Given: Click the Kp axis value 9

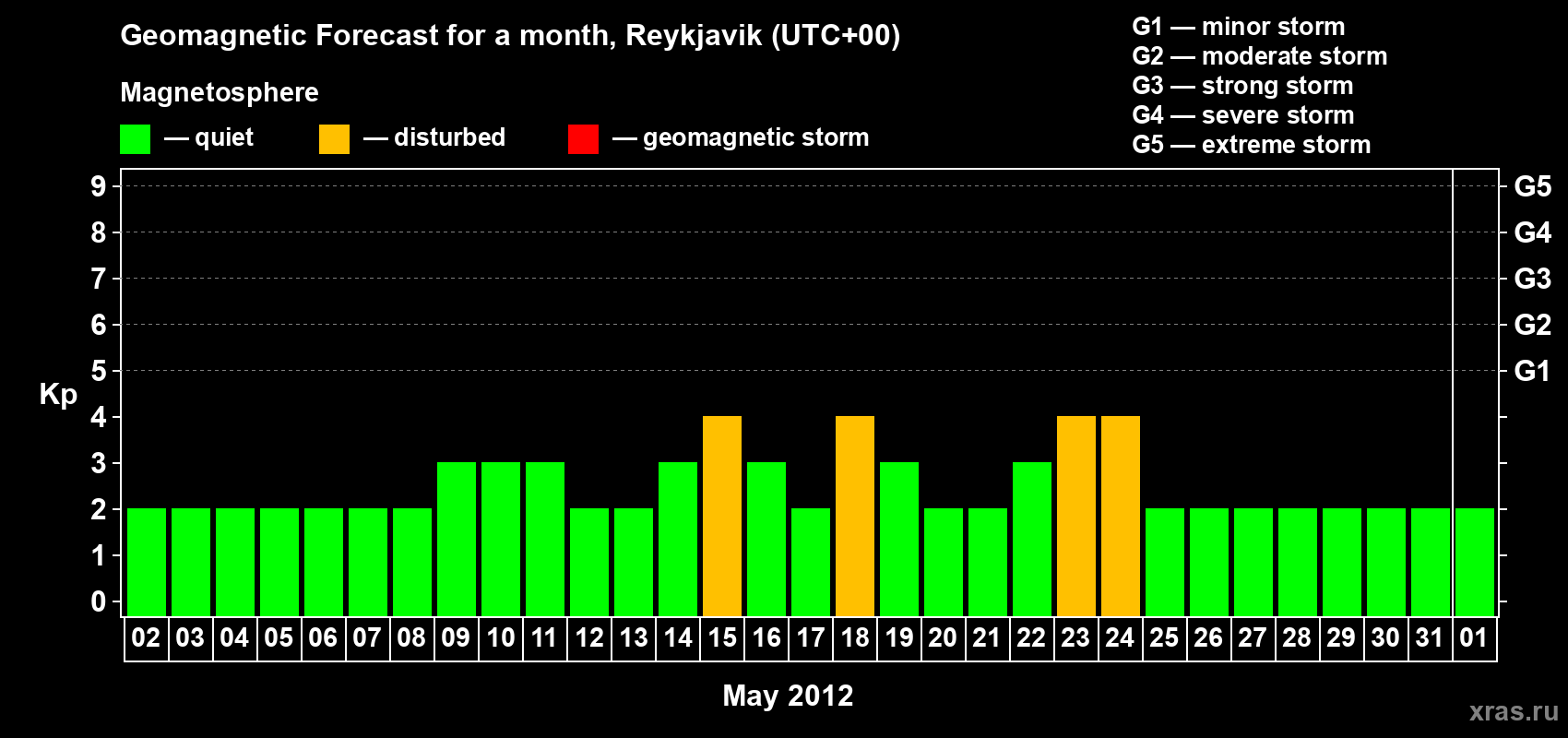Looking at the screenshot, I should [99, 186].
